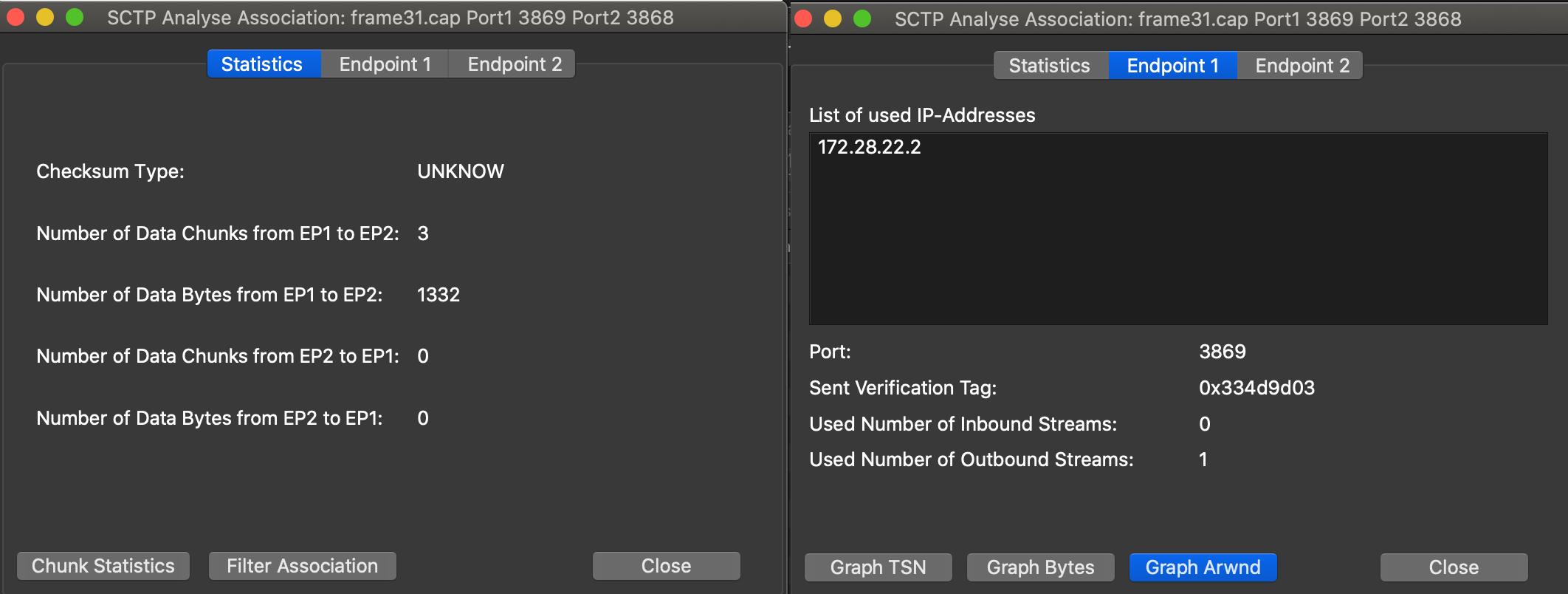1568x594 pixels.
Task: Select the active Endpoint 1 tab above the IP list
Action: [1172, 66]
